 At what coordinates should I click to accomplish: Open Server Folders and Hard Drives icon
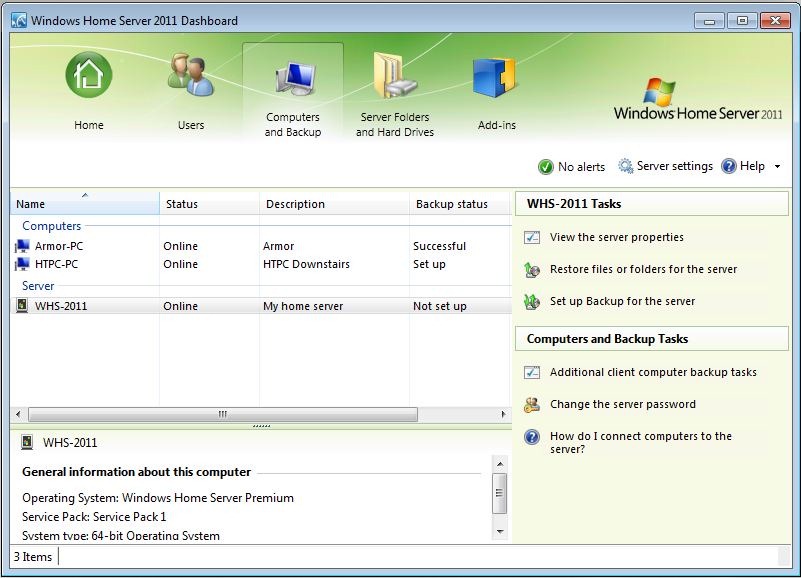click(395, 75)
